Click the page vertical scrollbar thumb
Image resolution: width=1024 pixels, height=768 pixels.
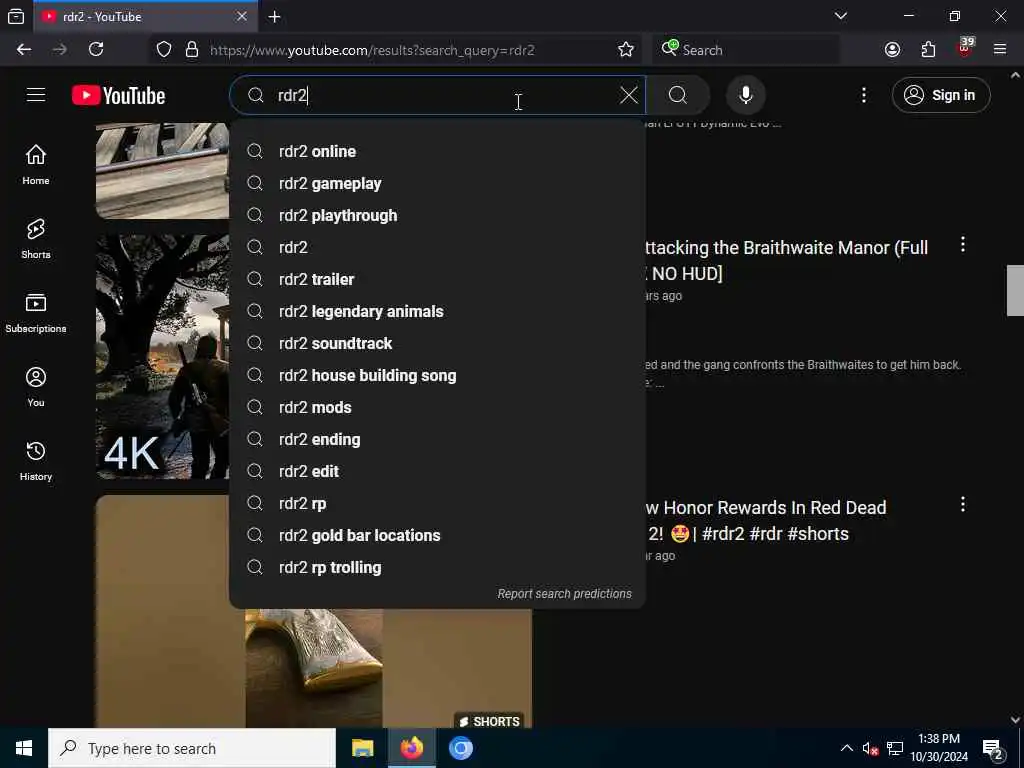point(1015,290)
